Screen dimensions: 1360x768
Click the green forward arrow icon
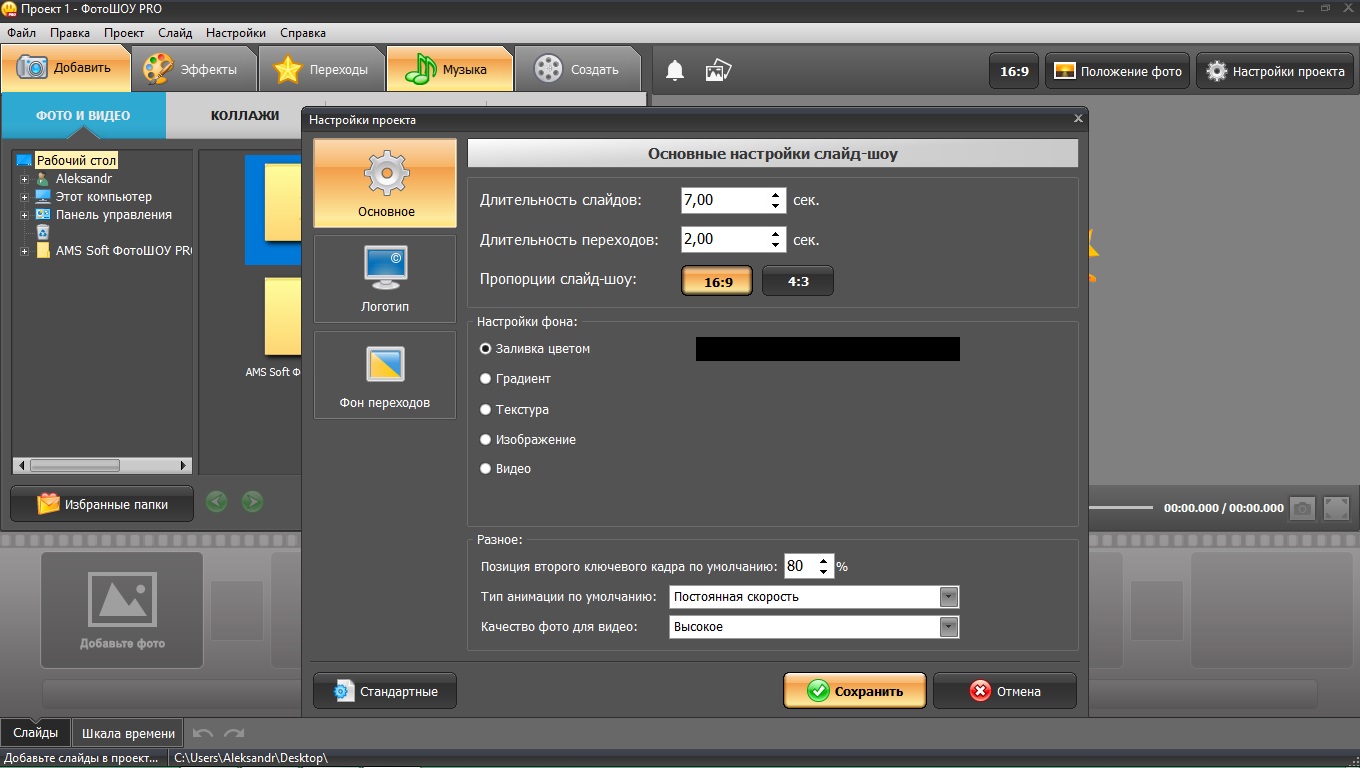[x=253, y=502]
